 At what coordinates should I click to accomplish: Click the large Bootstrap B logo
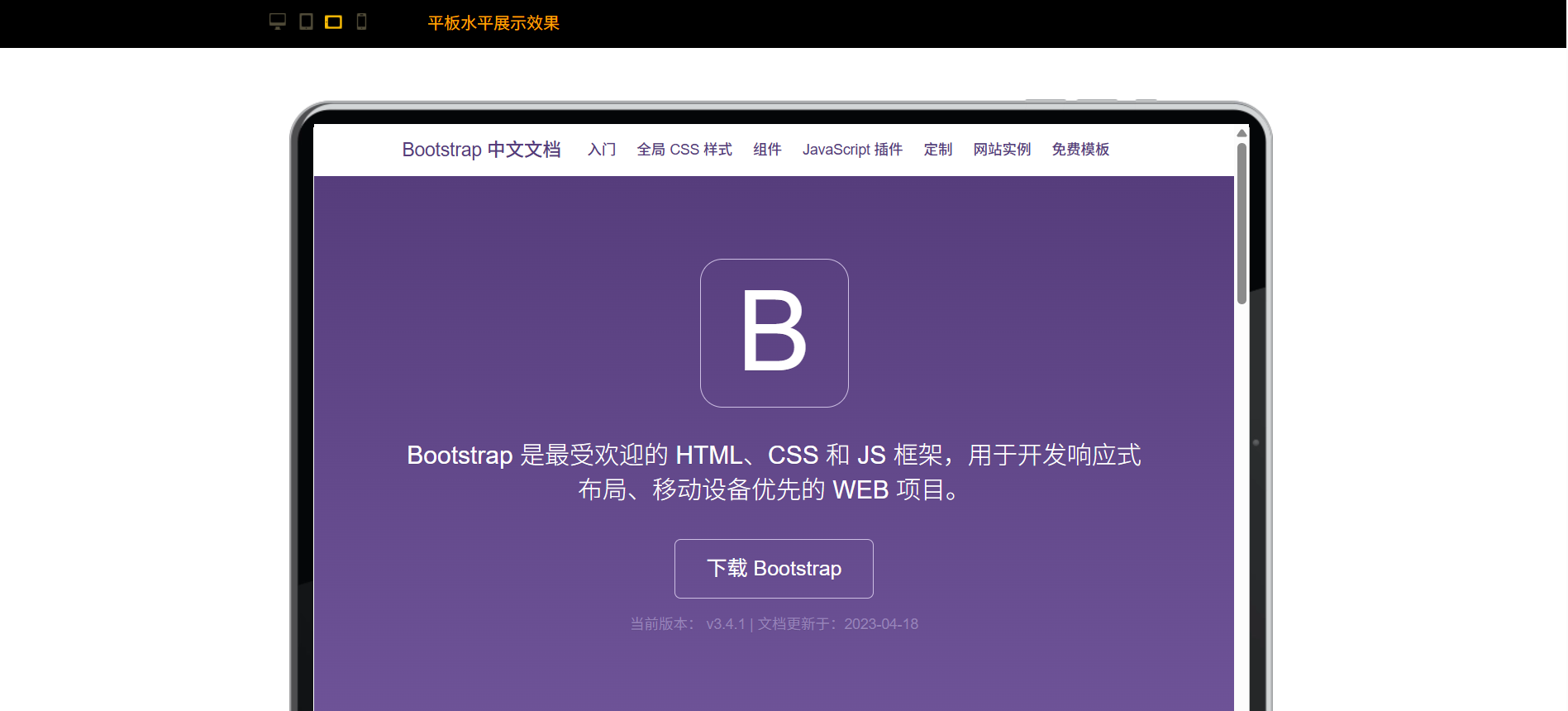774,333
